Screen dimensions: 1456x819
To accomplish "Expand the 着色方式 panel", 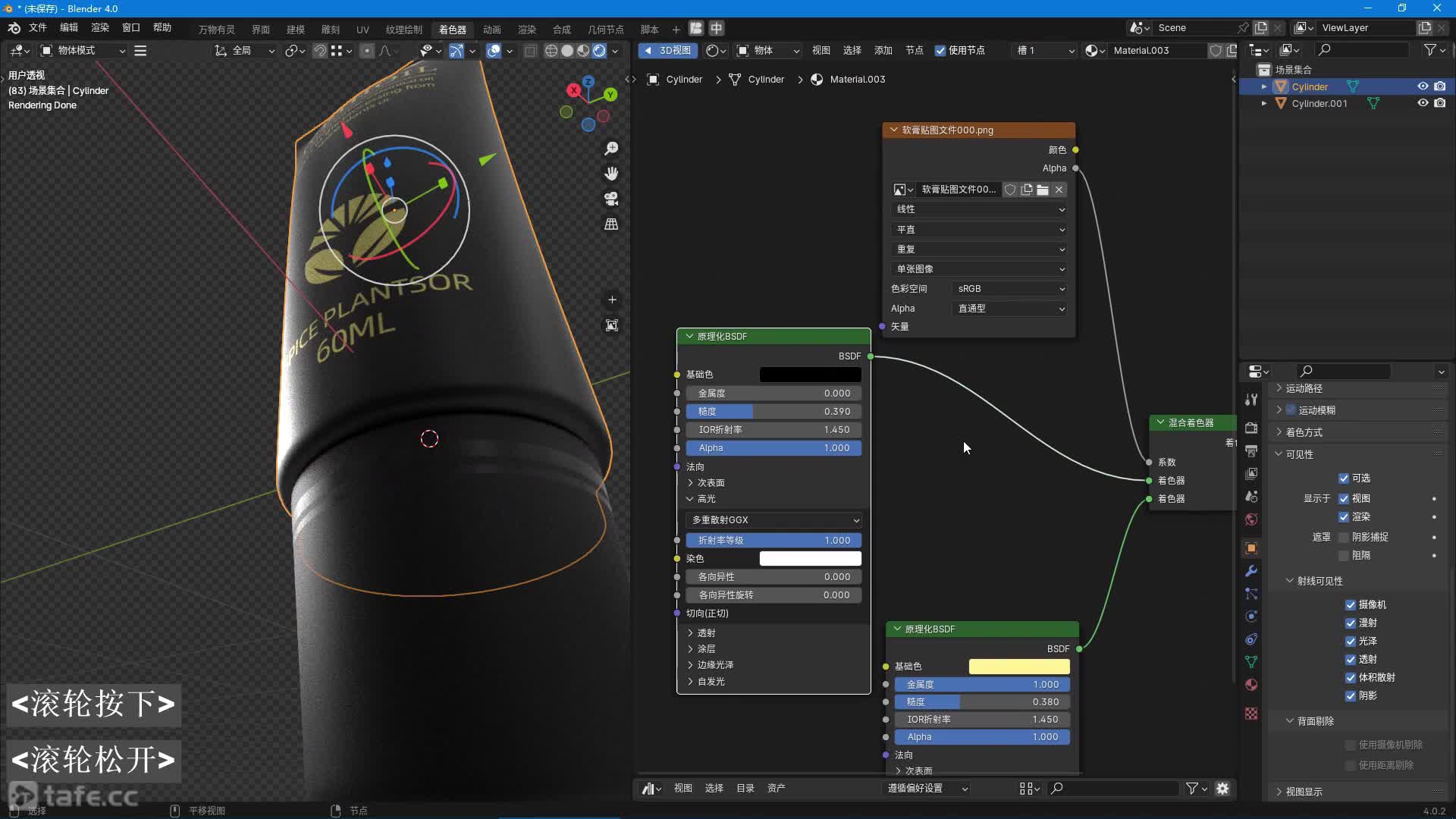I will click(1304, 432).
